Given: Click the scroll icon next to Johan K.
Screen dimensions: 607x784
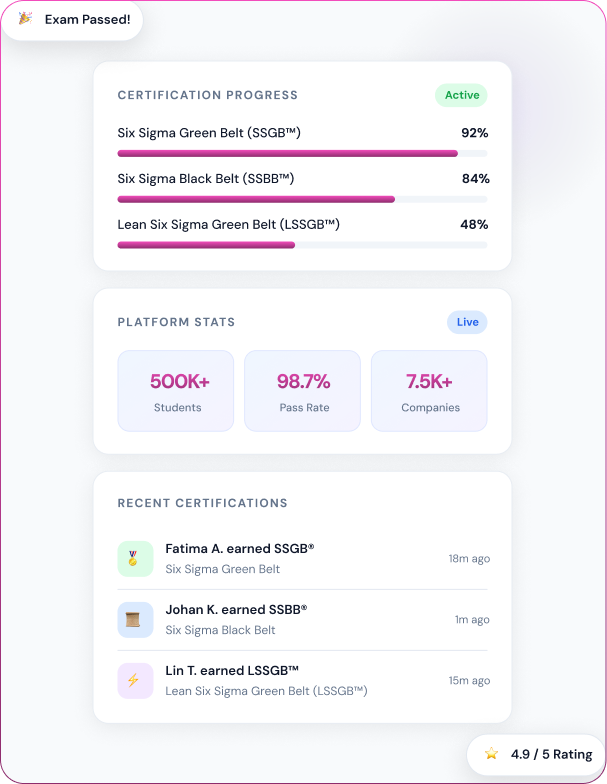Looking at the screenshot, I should point(135,620).
